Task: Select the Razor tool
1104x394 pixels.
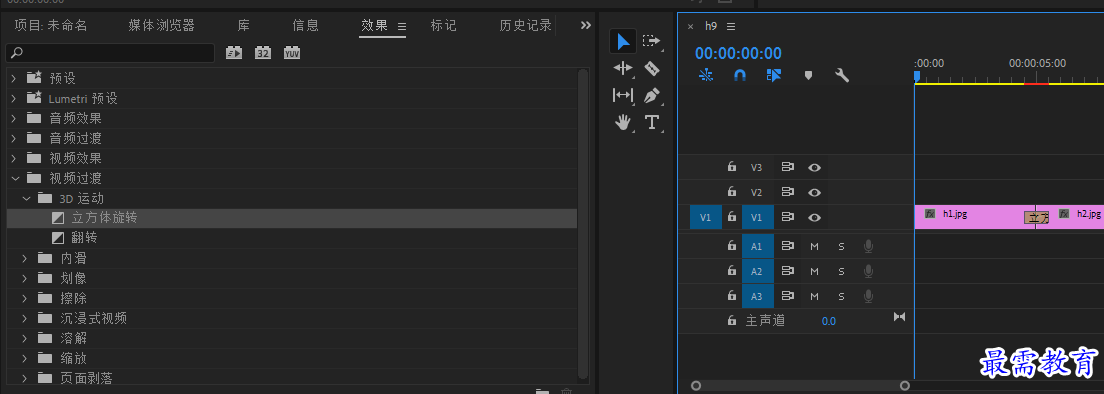Action: tap(652, 68)
